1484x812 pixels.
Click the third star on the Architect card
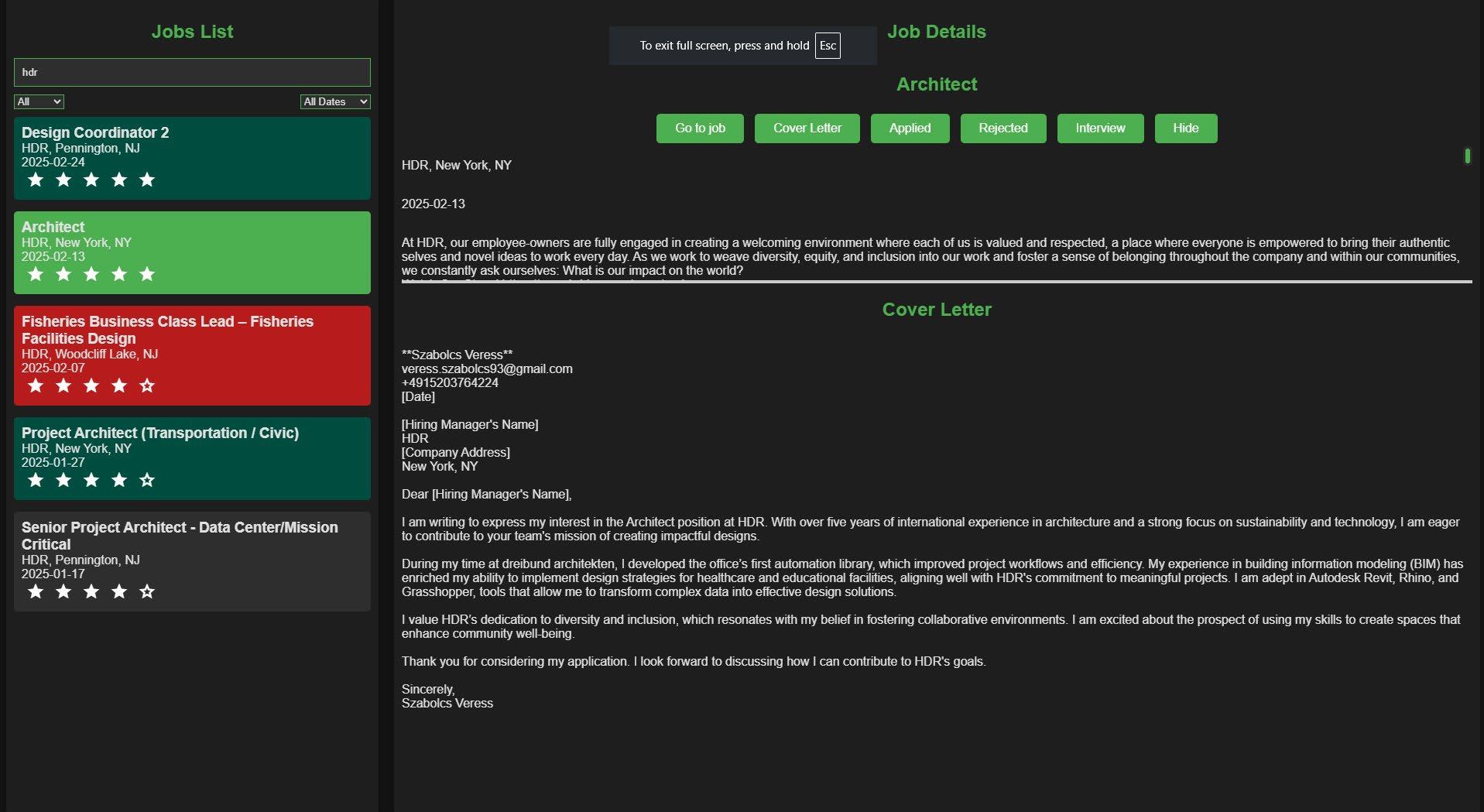click(91, 275)
